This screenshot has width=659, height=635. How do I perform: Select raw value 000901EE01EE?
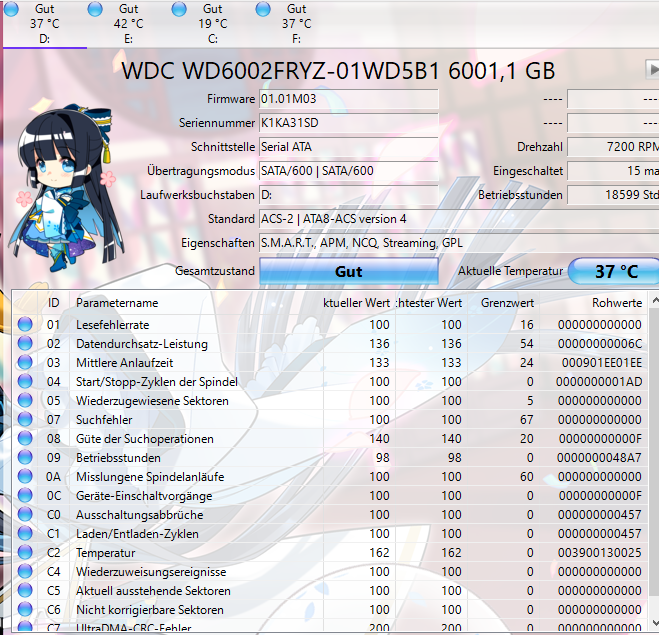602,363
